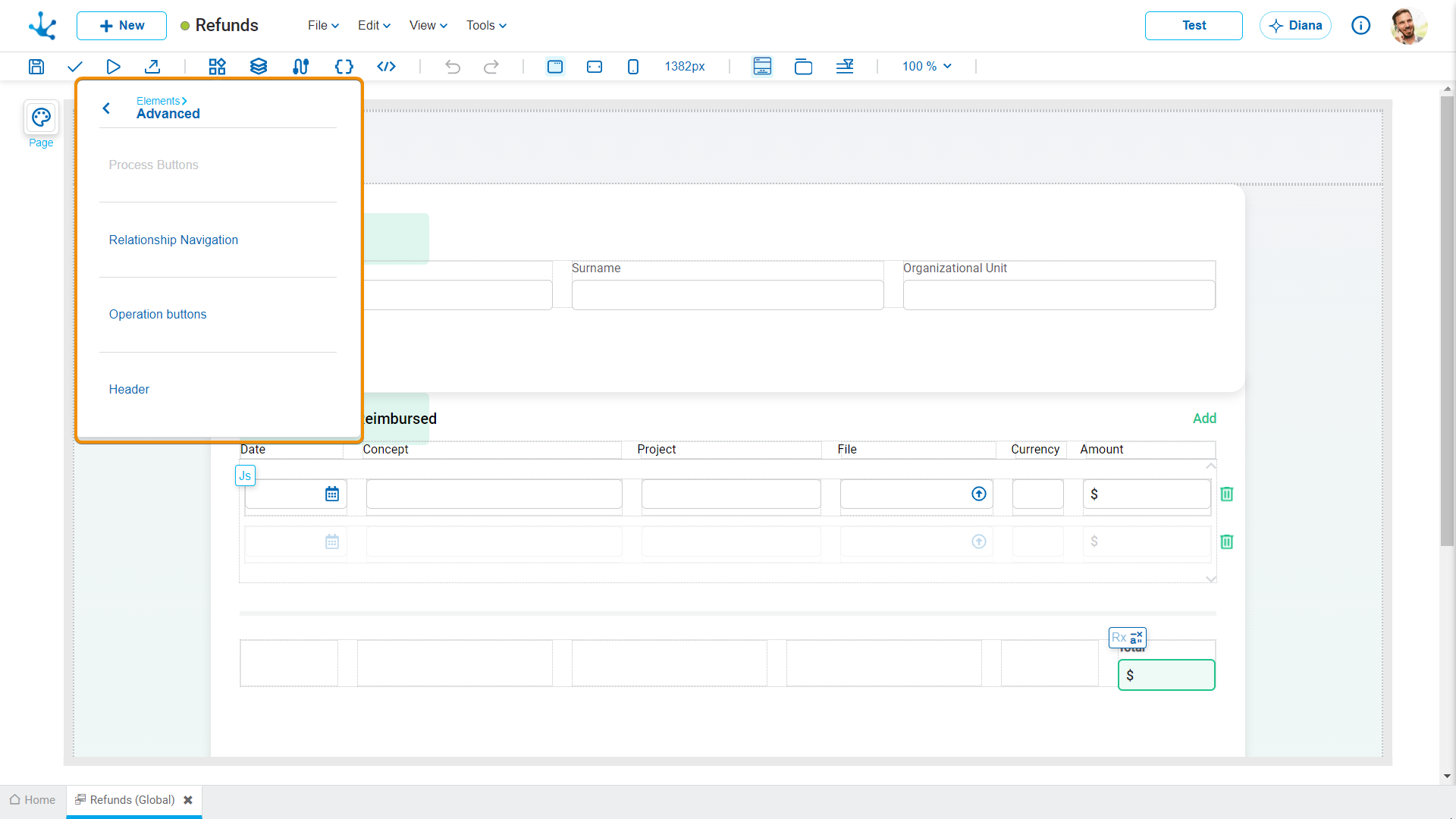Viewport: 1456px width, 819px height.
Task: Click the checkmark validate icon
Action: point(74,67)
